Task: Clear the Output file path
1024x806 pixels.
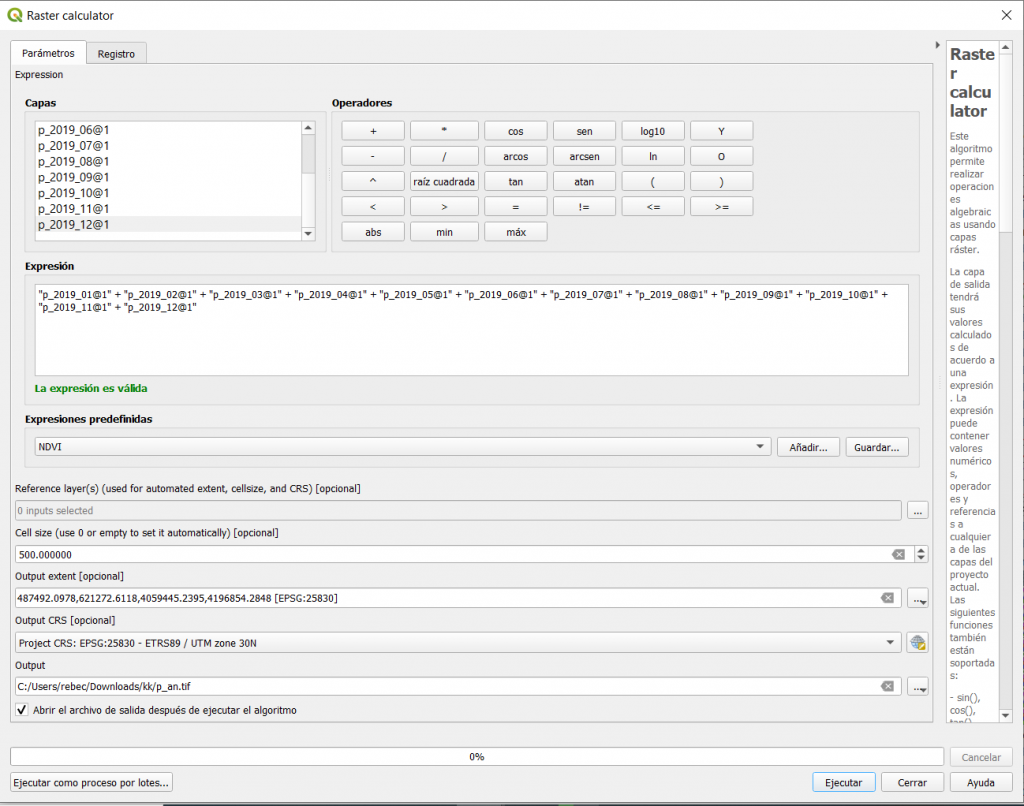Action: point(887,686)
